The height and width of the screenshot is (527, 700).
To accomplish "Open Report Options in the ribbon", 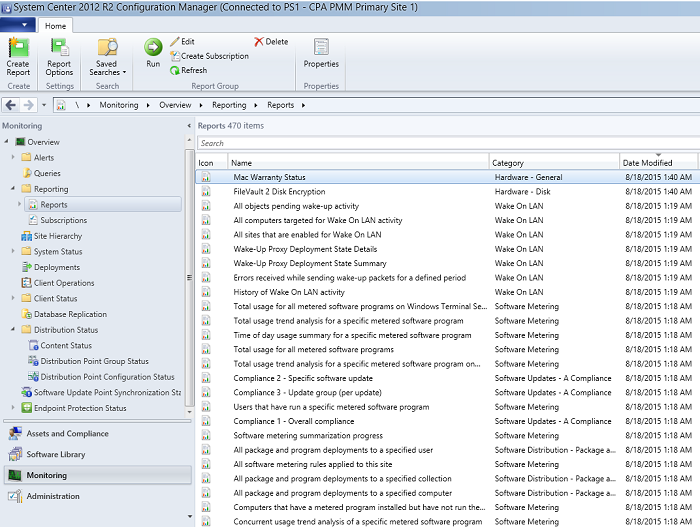I will (59, 57).
